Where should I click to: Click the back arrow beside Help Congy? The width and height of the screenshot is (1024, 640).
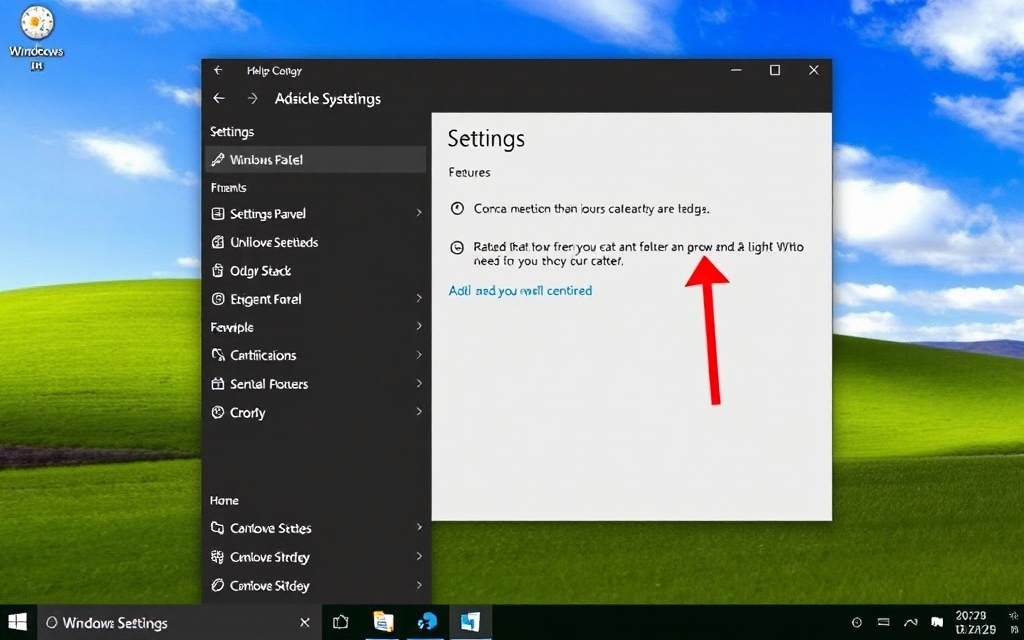(218, 71)
